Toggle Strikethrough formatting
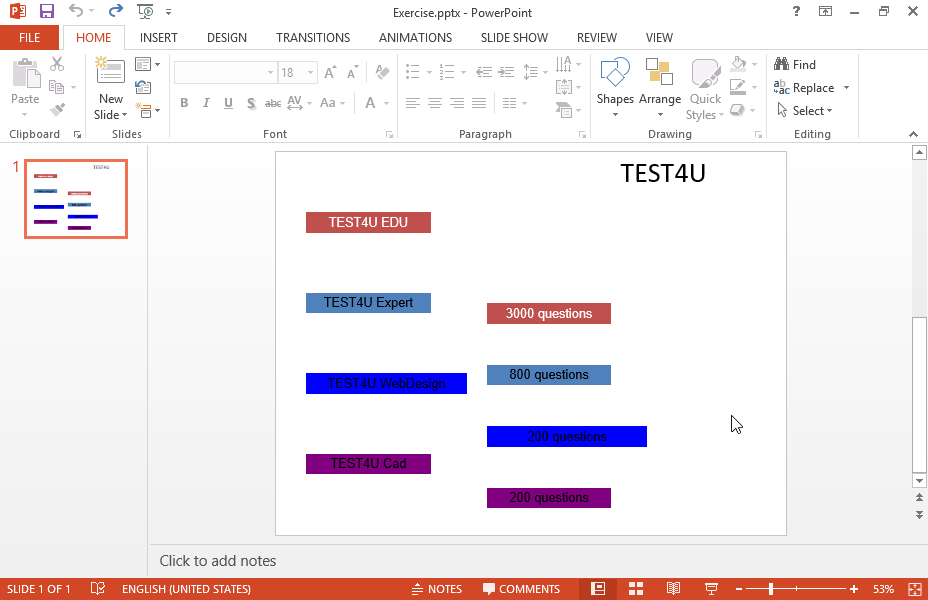928x600 pixels. [273, 103]
